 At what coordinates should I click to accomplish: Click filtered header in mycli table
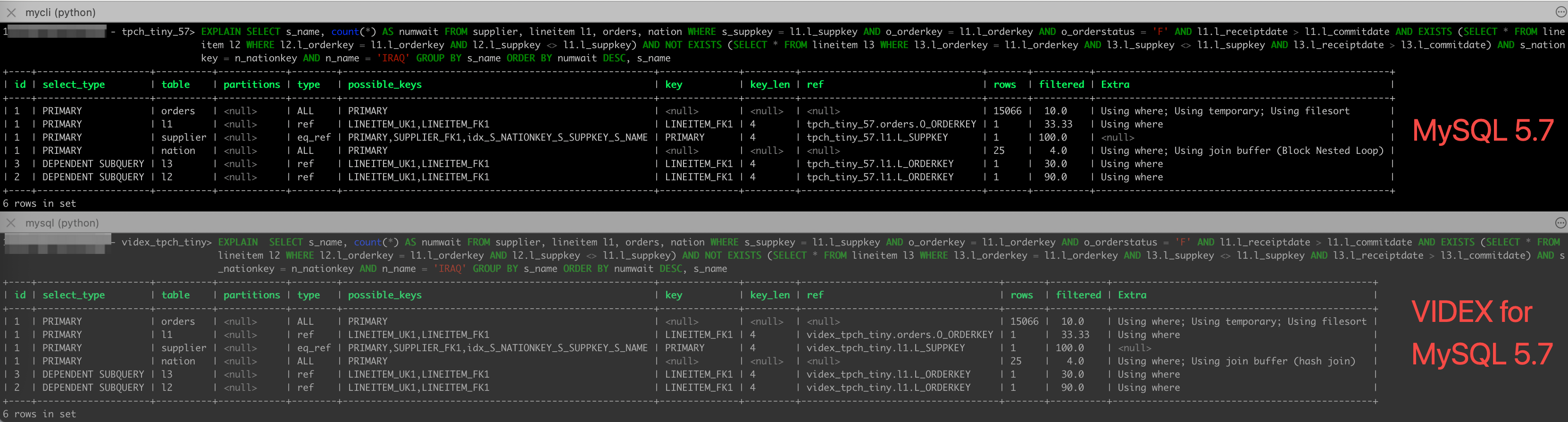(1061, 84)
